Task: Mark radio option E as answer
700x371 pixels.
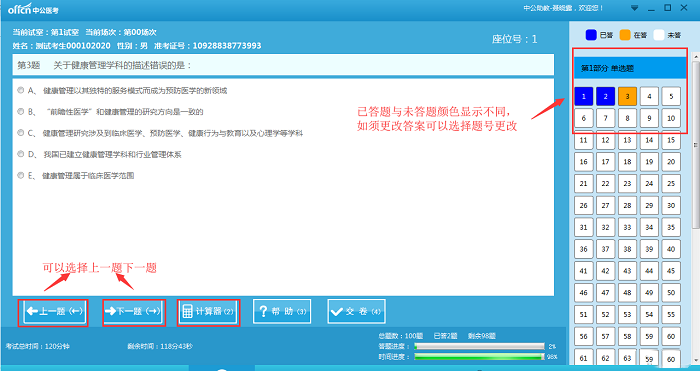Action: (x=21, y=175)
